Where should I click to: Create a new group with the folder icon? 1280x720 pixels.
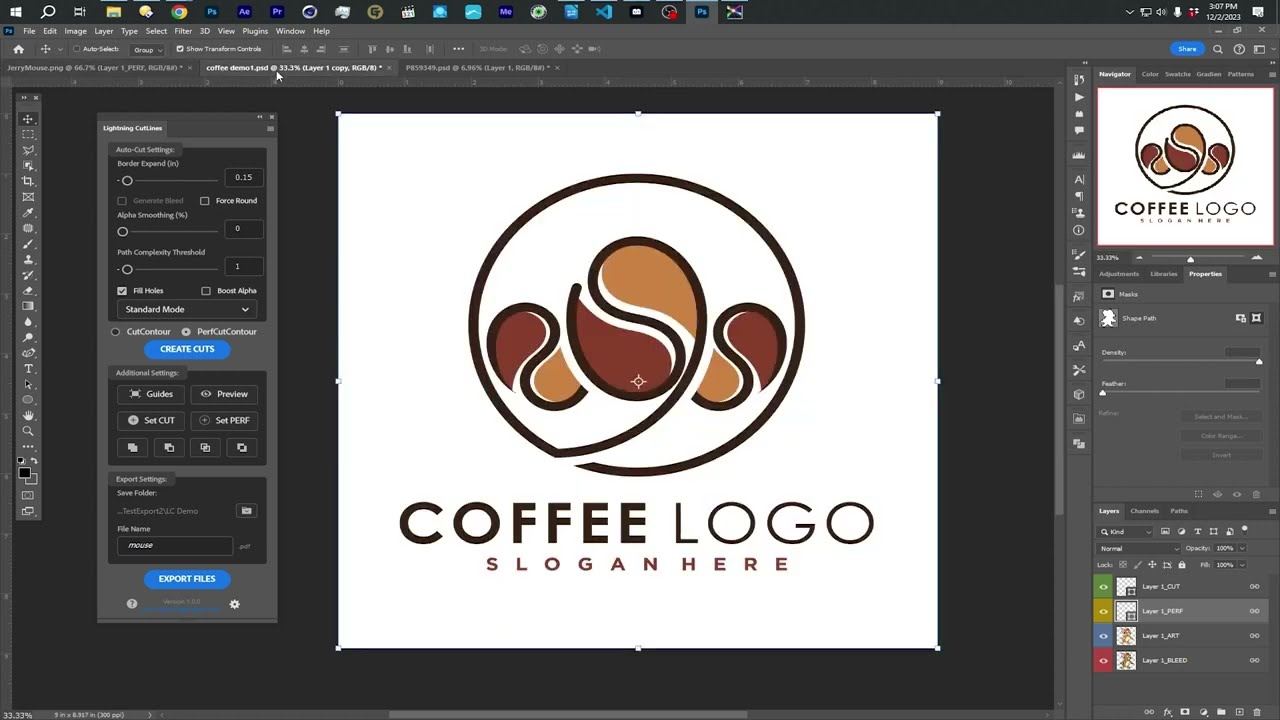click(x=1221, y=712)
